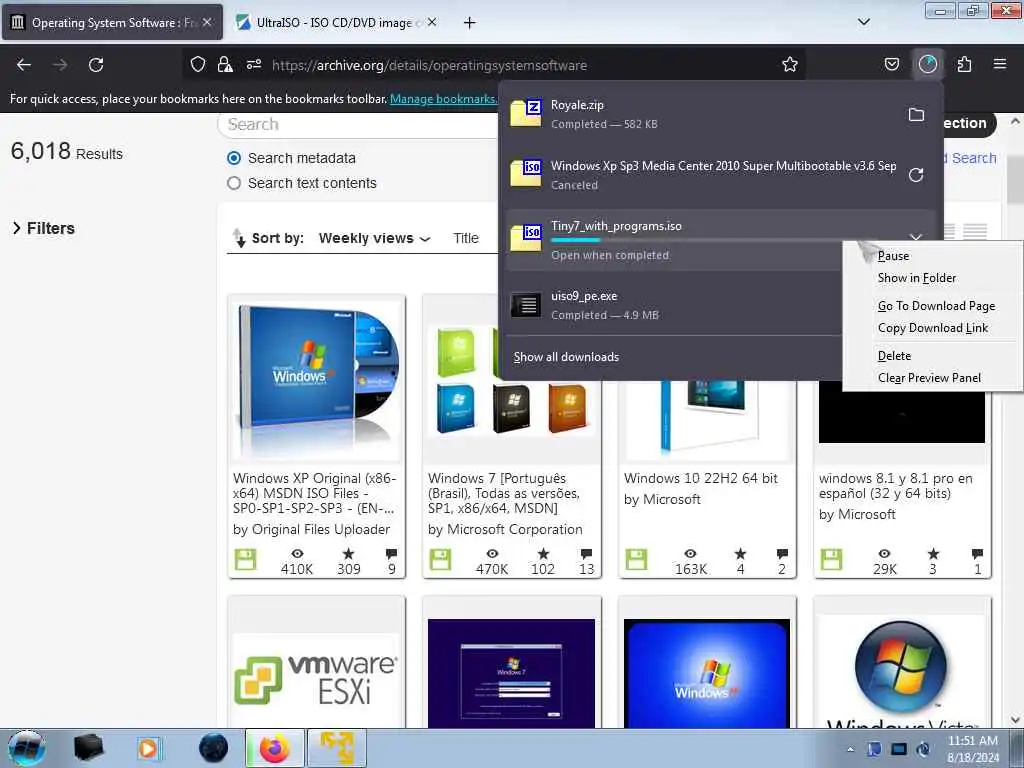Screen dimensions: 1024x768
Task: Open uiso9_pe.exe completed download entry
Action: coord(673,305)
